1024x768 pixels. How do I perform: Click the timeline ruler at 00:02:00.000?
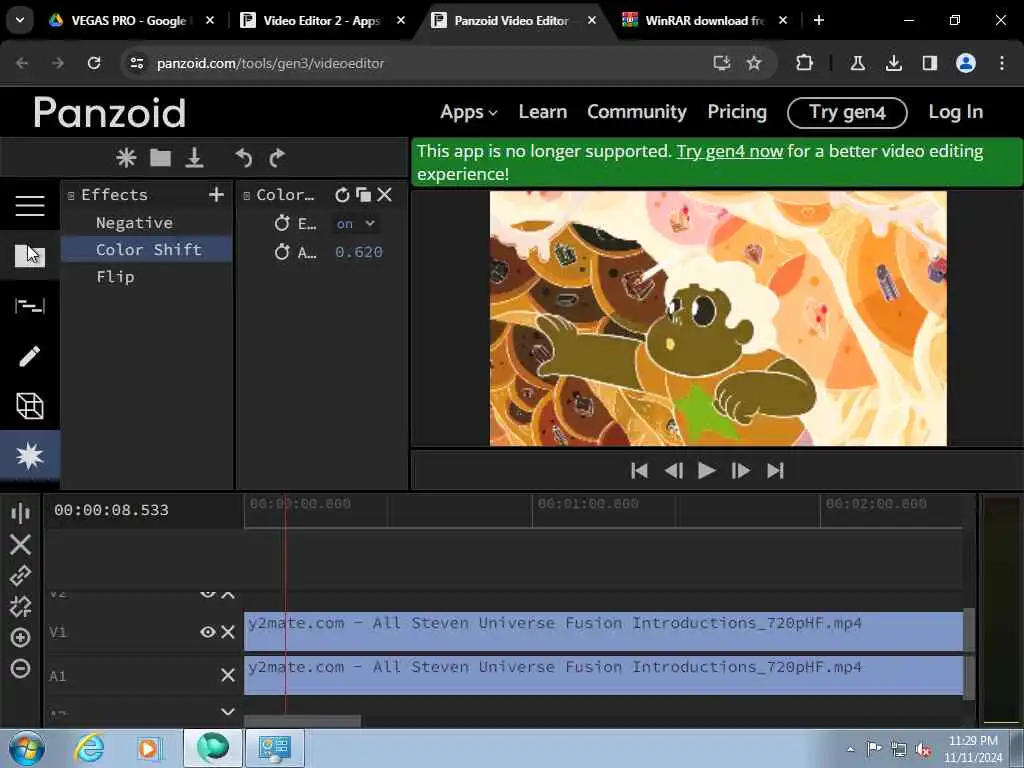(x=876, y=504)
